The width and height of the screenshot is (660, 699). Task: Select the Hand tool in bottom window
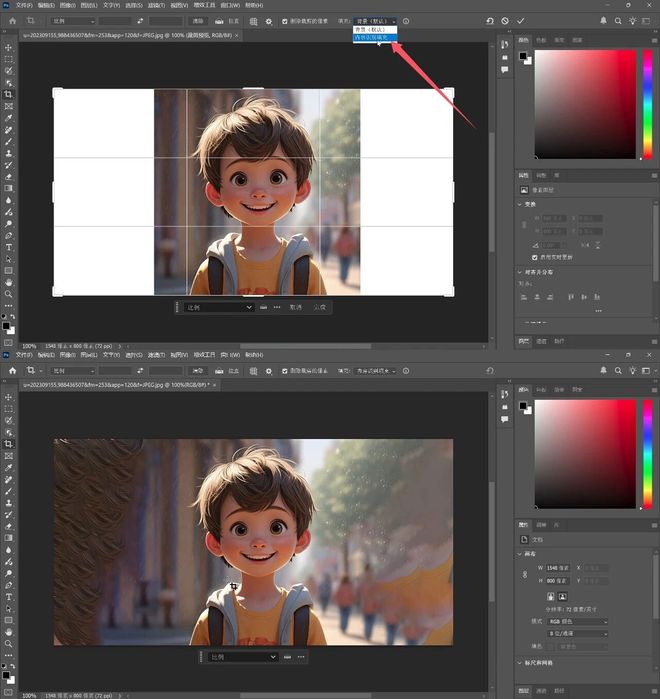8,632
